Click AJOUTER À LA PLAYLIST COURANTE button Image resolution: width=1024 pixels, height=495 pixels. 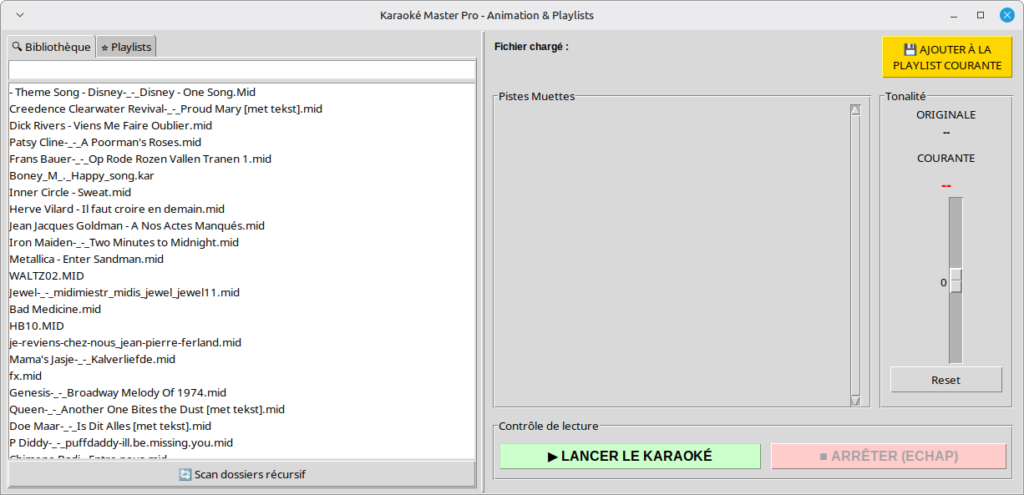point(946,58)
